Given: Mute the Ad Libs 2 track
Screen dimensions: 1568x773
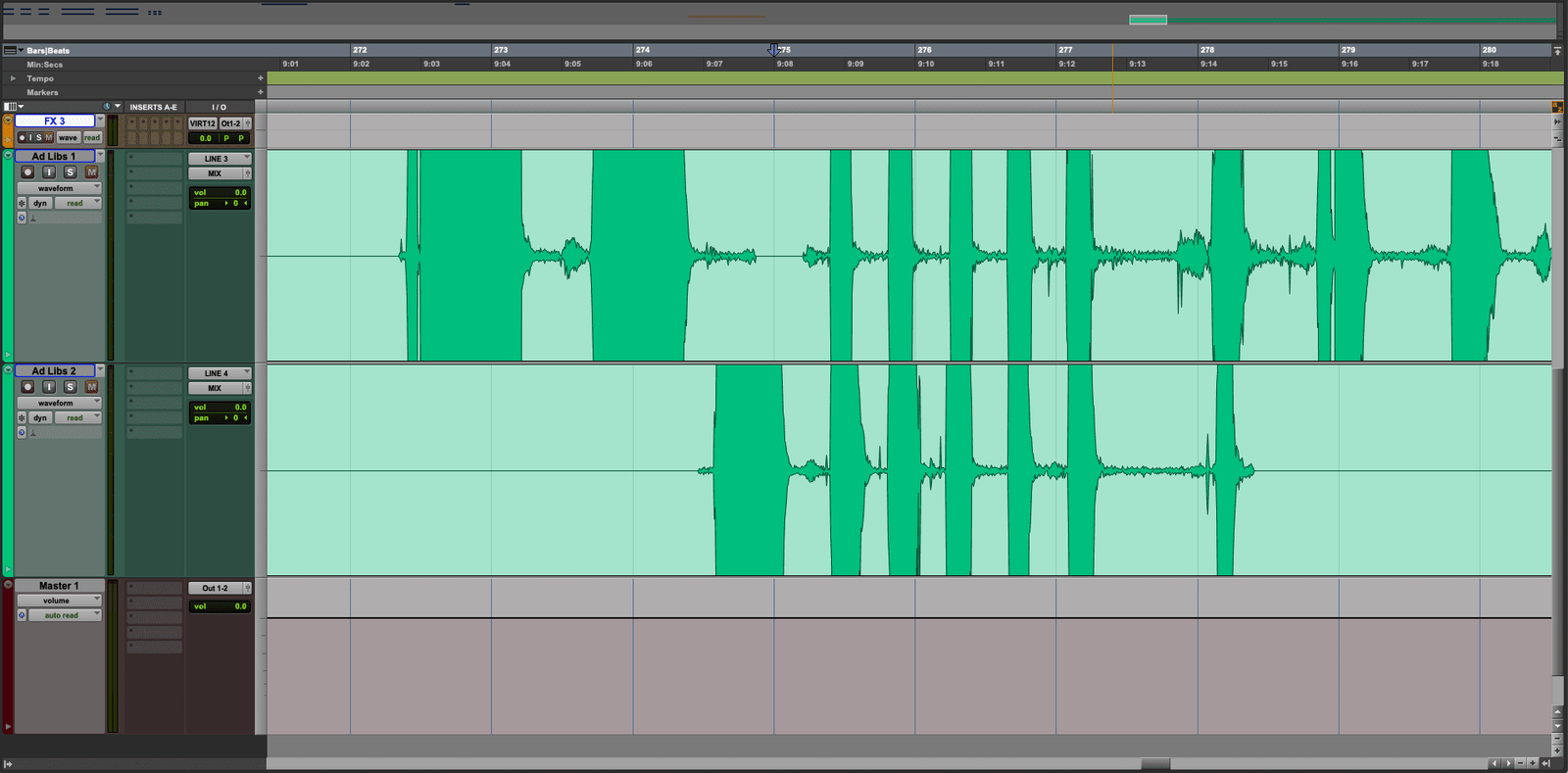Looking at the screenshot, I should [x=92, y=387].
